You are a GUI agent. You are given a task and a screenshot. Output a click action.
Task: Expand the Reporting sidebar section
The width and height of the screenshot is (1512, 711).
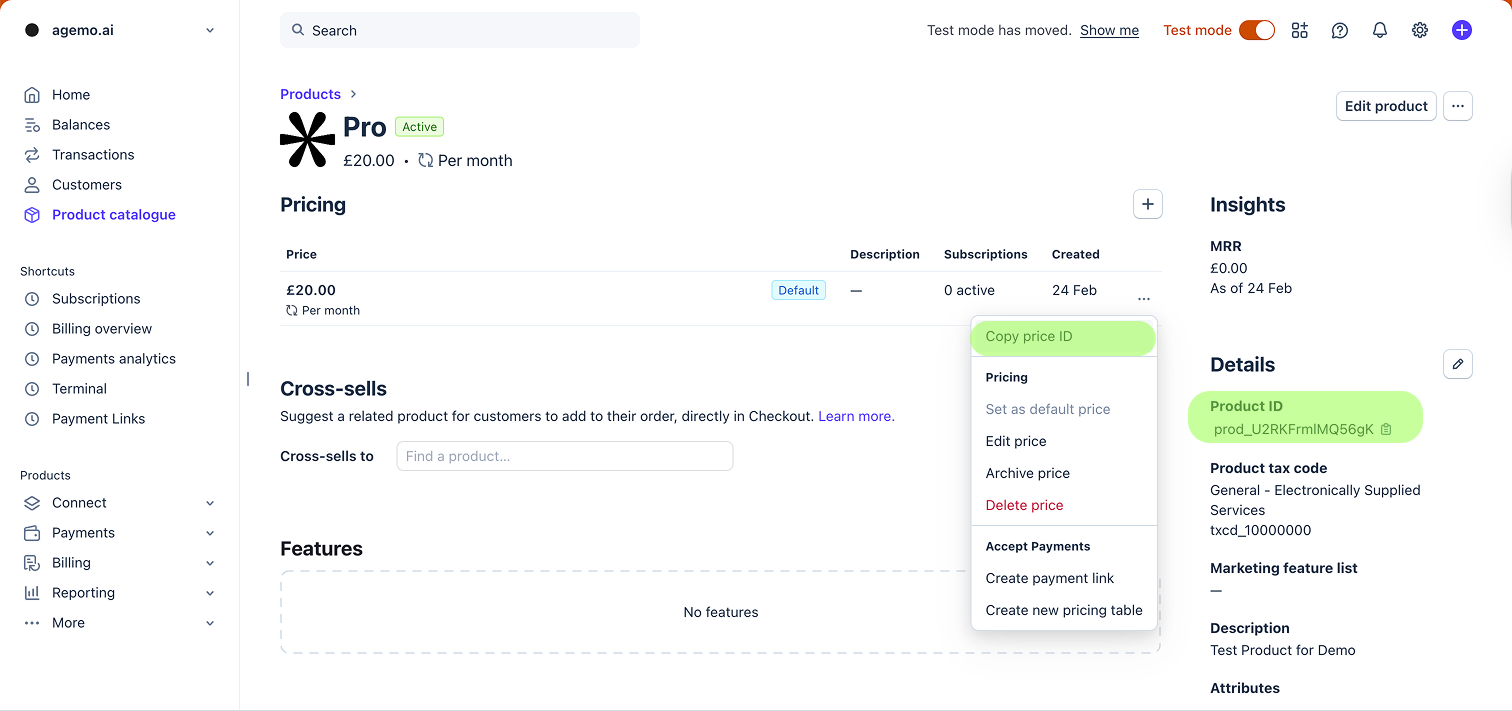point(210,593)
